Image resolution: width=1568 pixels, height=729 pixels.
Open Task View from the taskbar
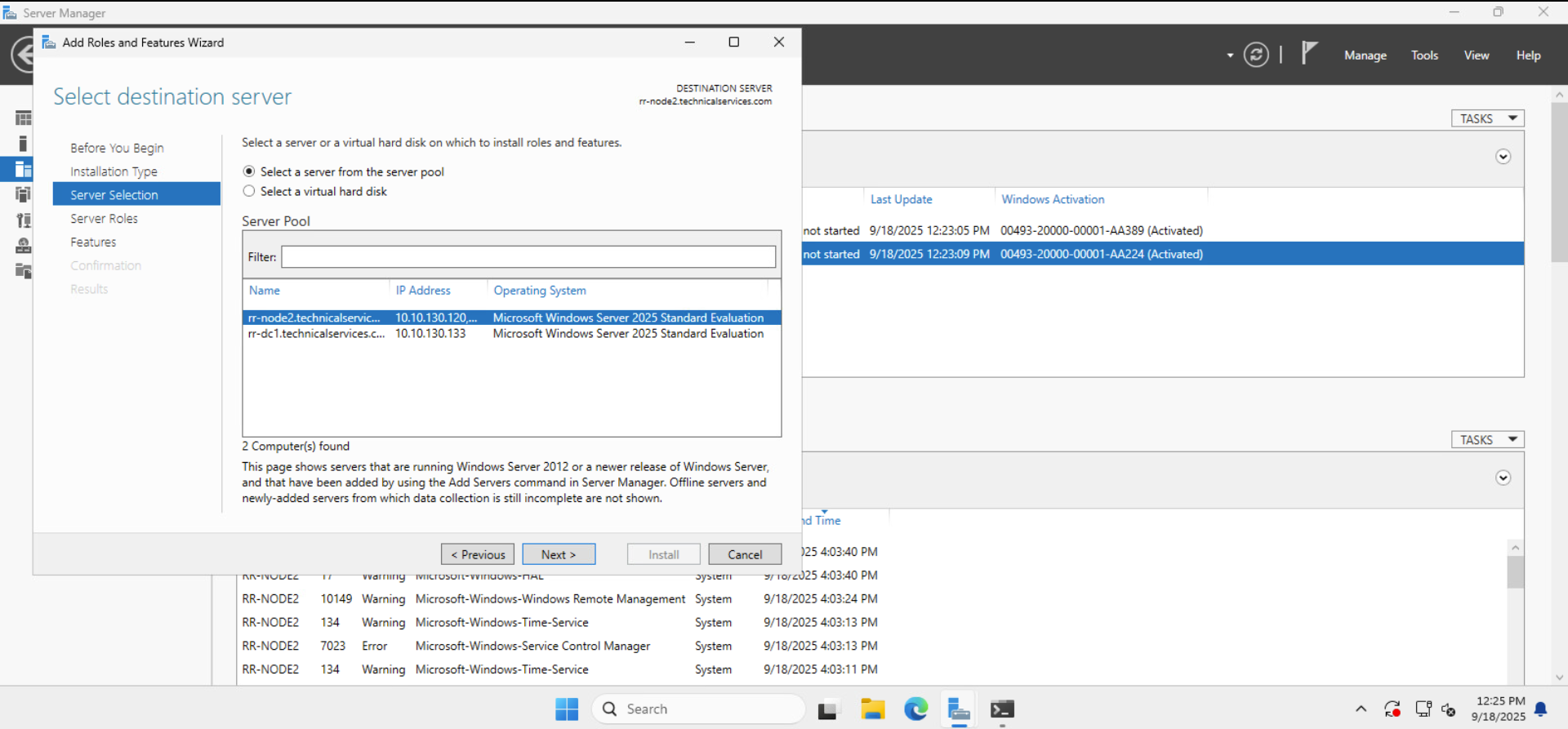pos(828,709)
